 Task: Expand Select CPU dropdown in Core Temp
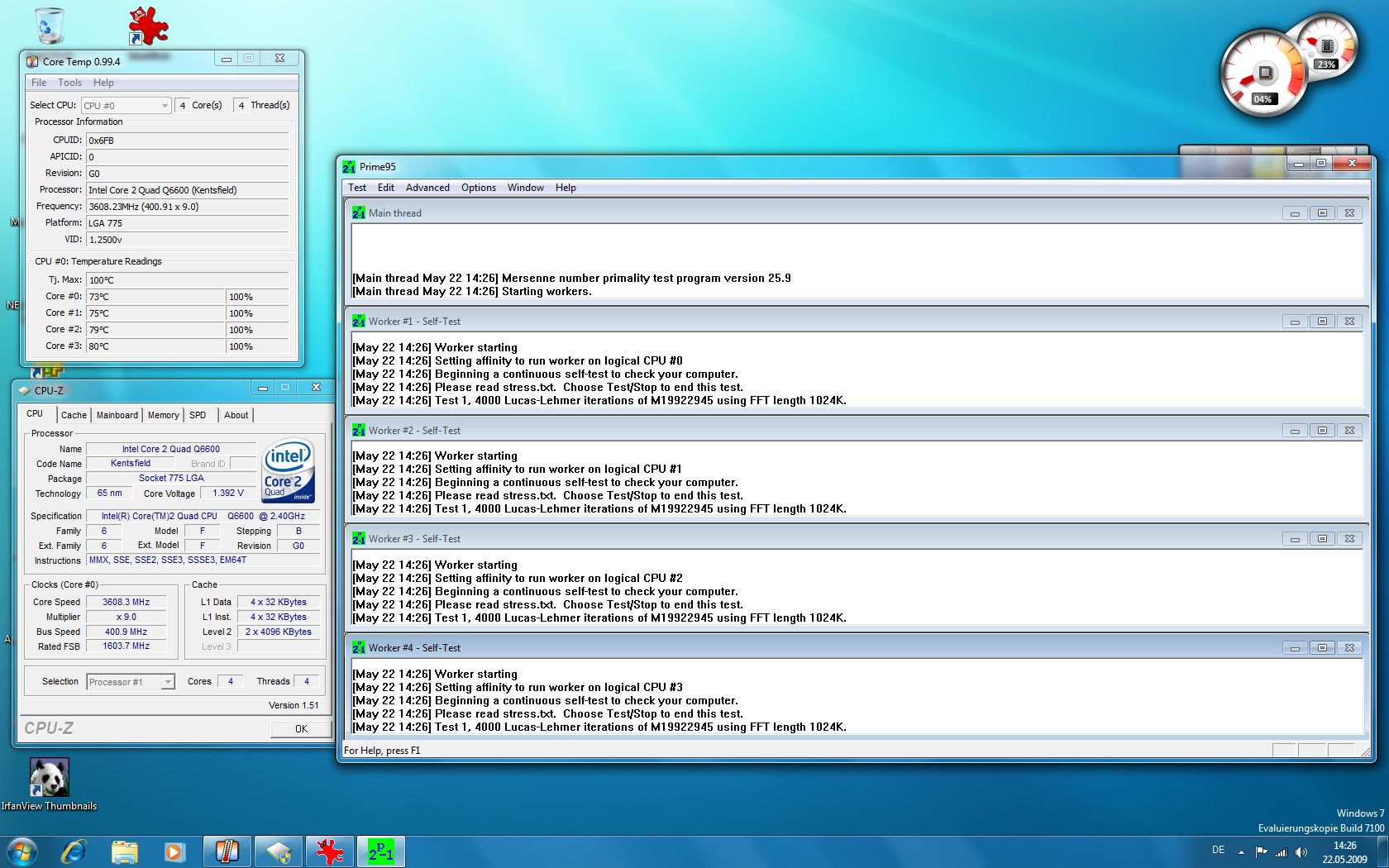pyautogui.click(x=126, y=106)
